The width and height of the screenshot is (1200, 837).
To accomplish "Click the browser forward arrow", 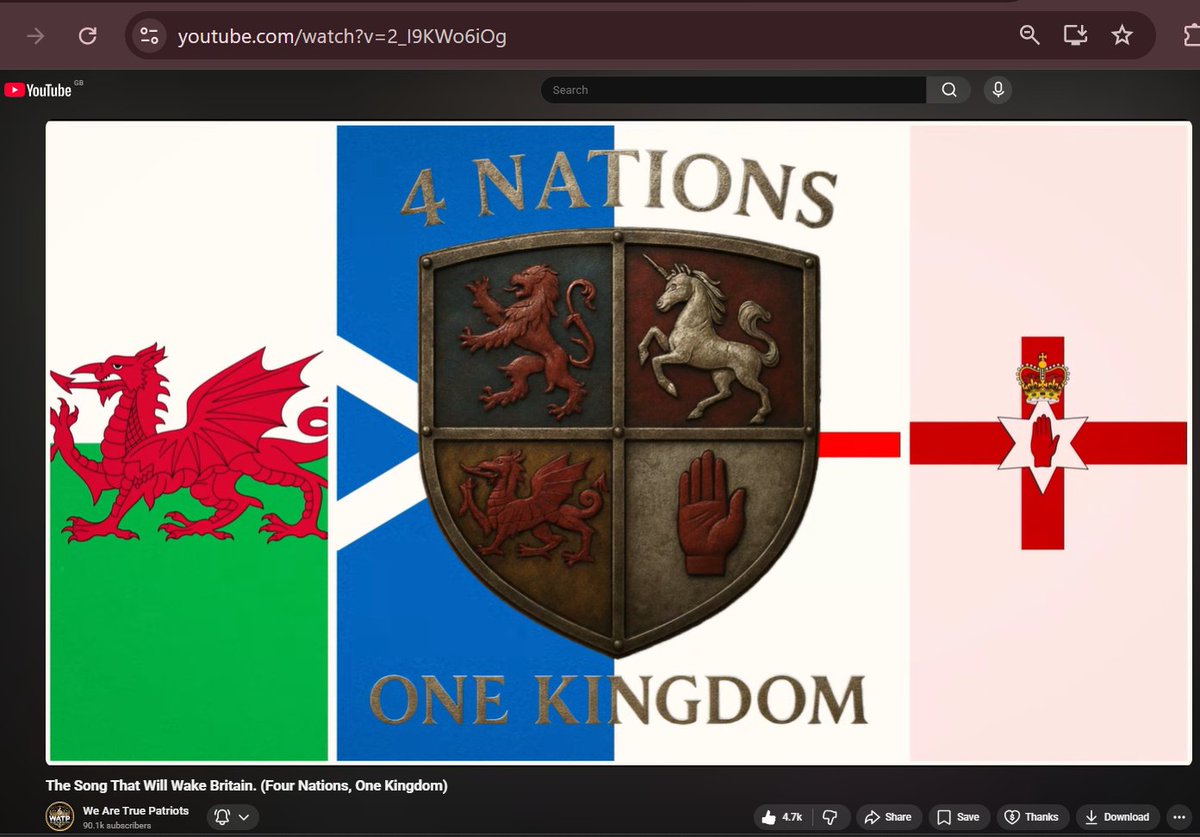I will (35, 36).
